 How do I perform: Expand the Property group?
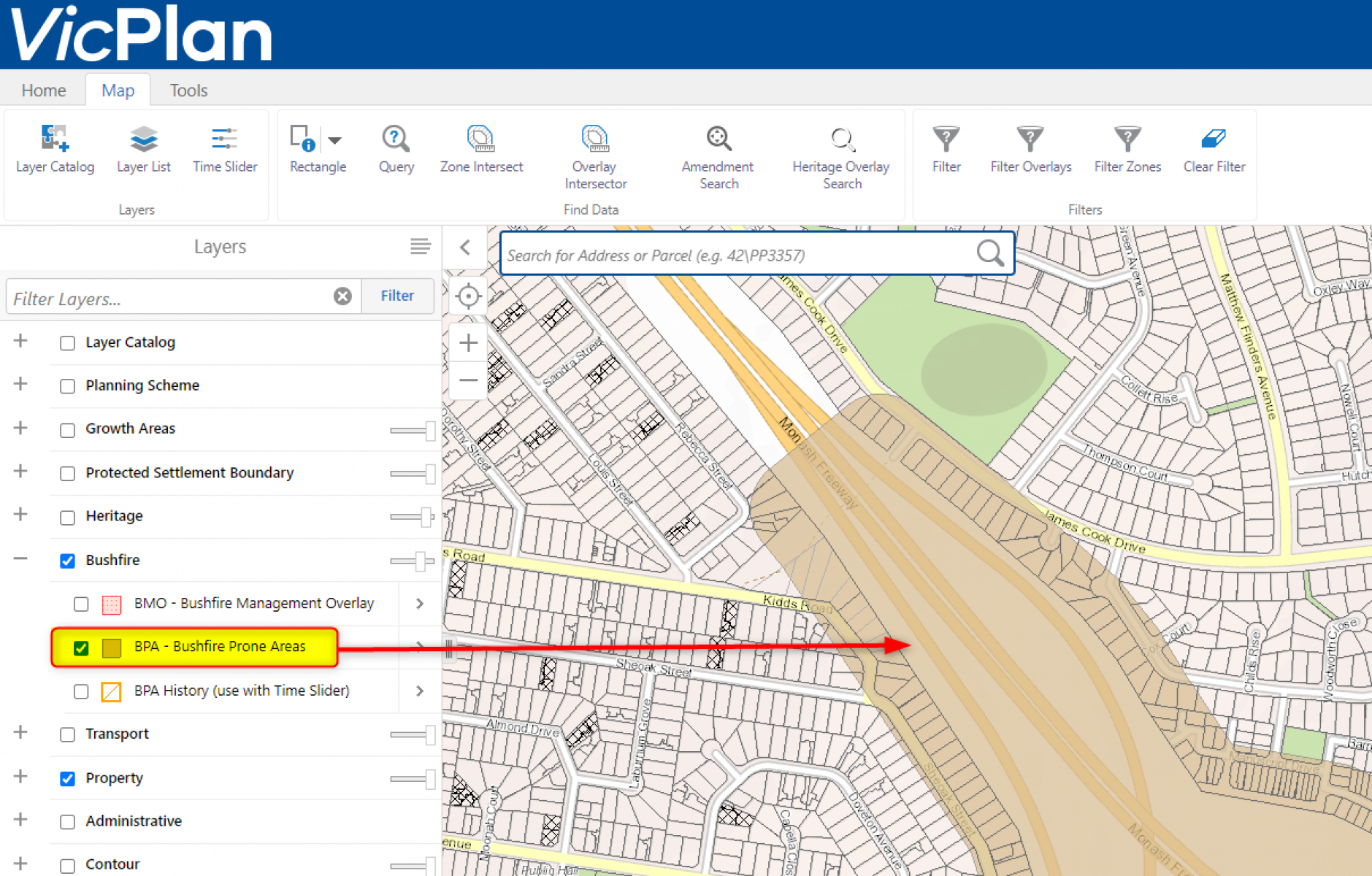tap(20, 776)
